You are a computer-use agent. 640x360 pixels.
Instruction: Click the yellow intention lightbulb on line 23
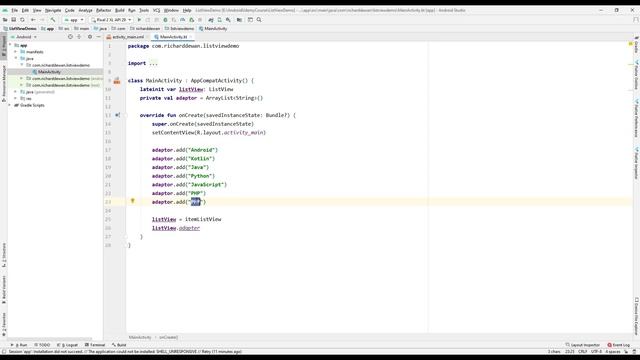pos(132,201)
